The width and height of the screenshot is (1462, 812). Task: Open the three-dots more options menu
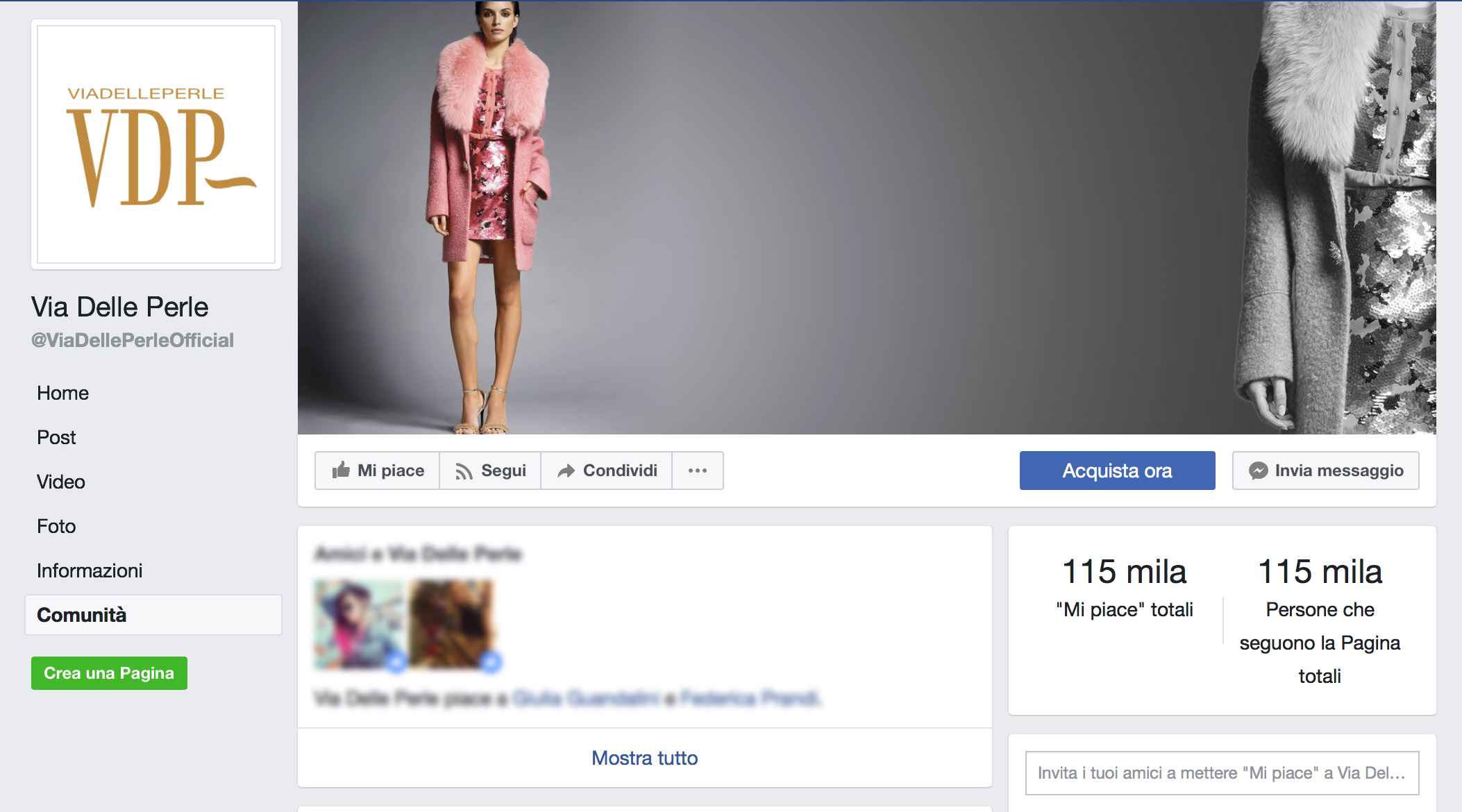coord(697,471)
